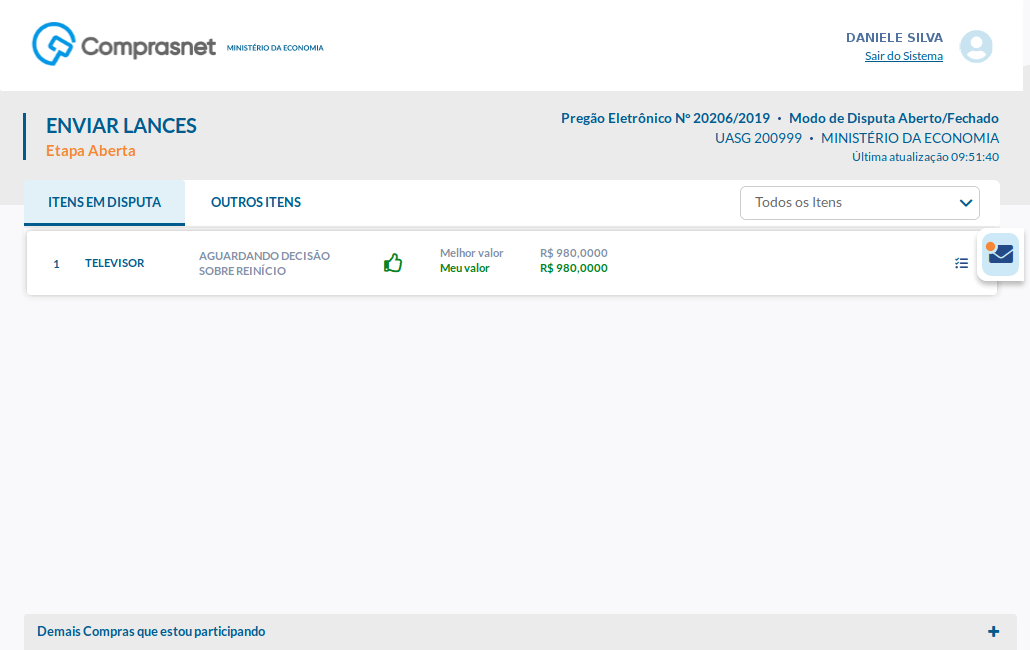This screenshot has width=1030, height=650.
Task: Click the DANIELE SILVA user name
Action: [894, 37]
